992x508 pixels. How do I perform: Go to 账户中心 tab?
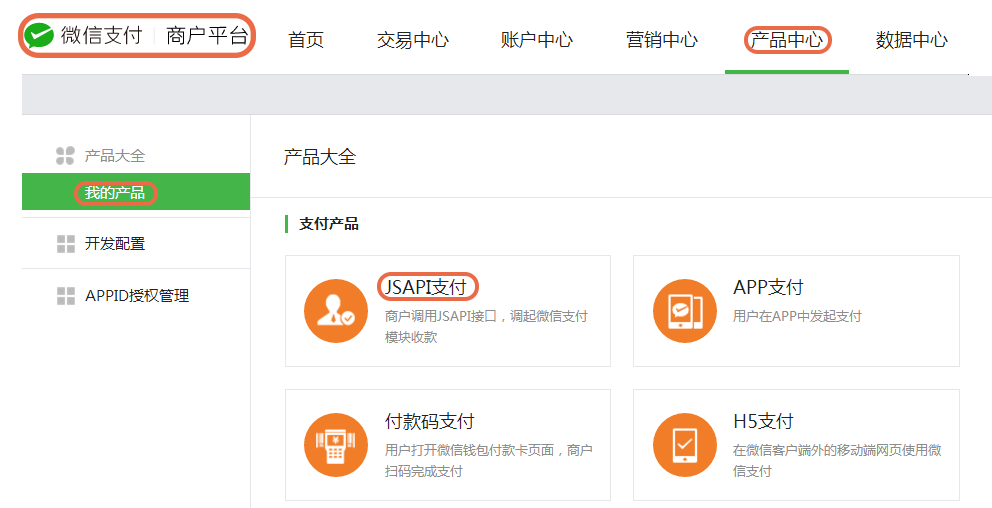pyautogui.click(x=536, y=40)
